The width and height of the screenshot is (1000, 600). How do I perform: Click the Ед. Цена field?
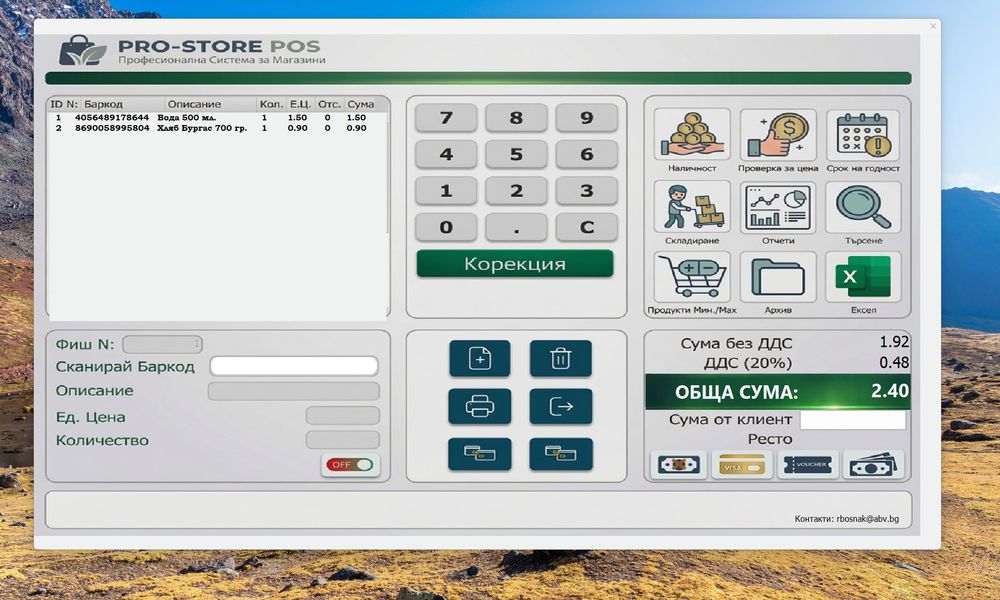pos(342,416)
